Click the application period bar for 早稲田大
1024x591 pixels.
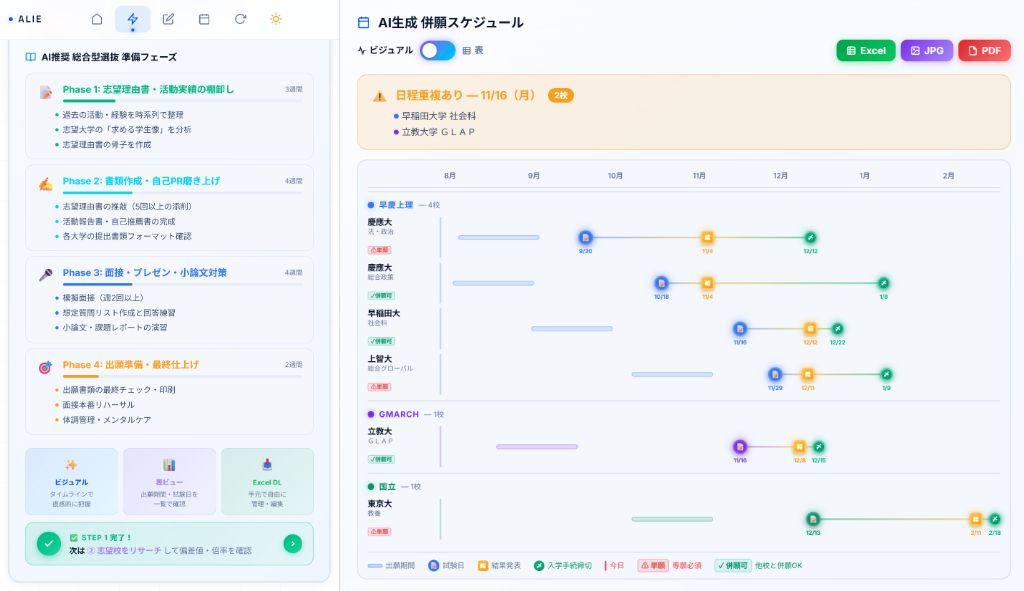[x=572, y=328]
